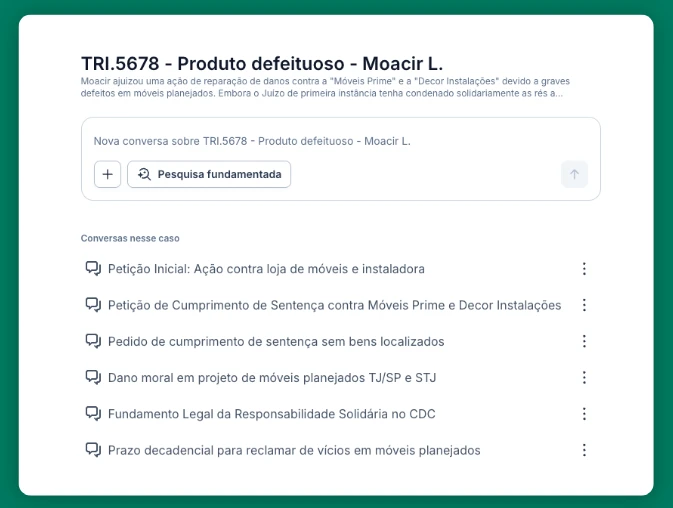
Task: Open conversation about Dano moral em projeto
Action: [x=272, y=378]
